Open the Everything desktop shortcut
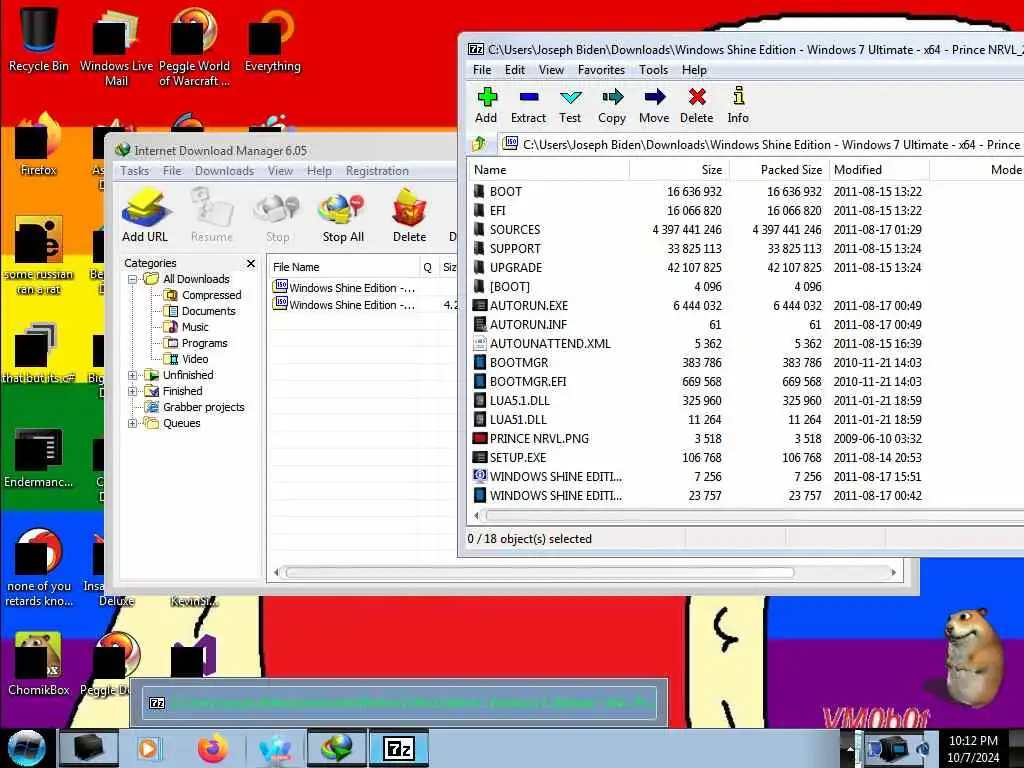Image resolution: width=1024 pixels, height=768 pixels. pyautogui.click(x=272, y=39)
